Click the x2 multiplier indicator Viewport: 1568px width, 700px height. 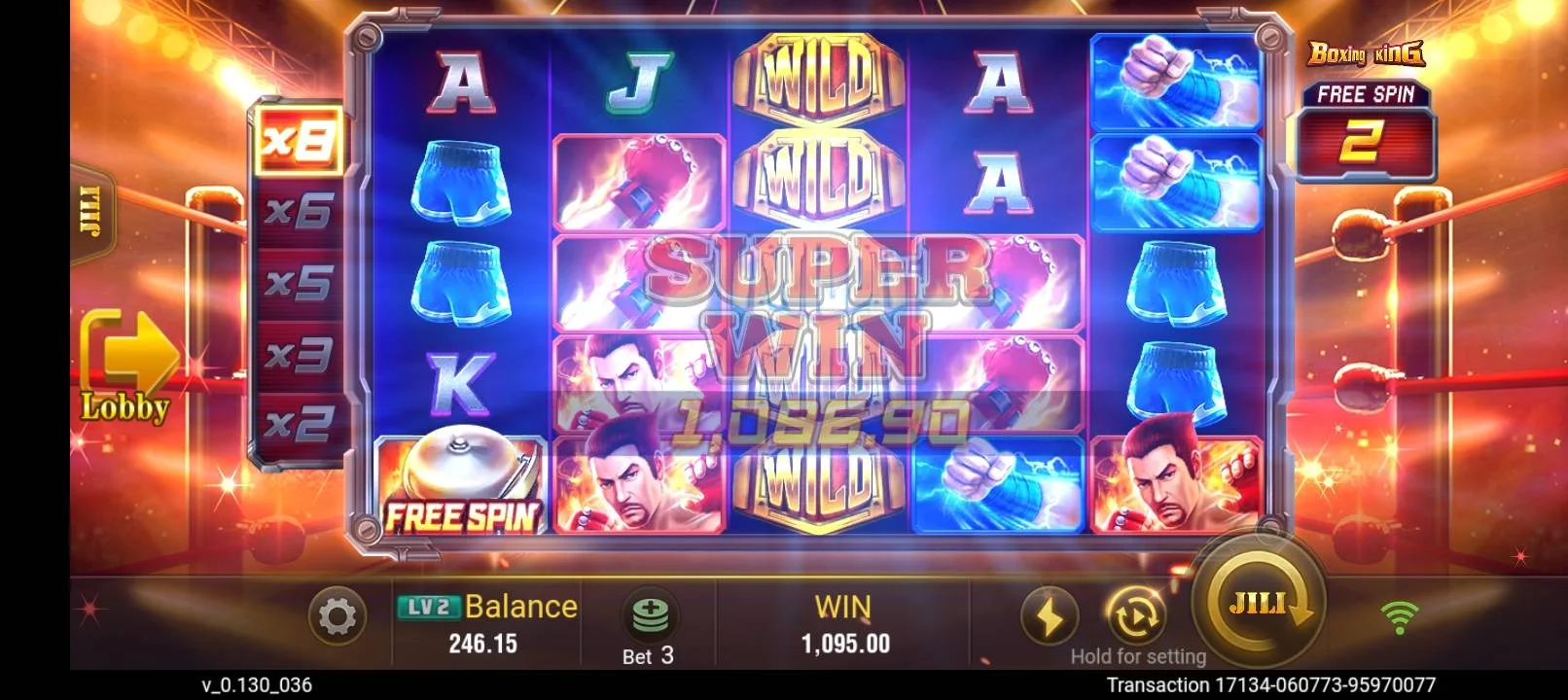tap(300, 424)
